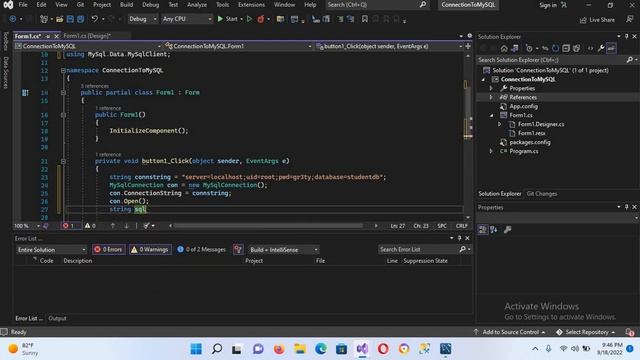Open the Debug menu
This screenshot has height=360, width=640.
tap(150, 5)
